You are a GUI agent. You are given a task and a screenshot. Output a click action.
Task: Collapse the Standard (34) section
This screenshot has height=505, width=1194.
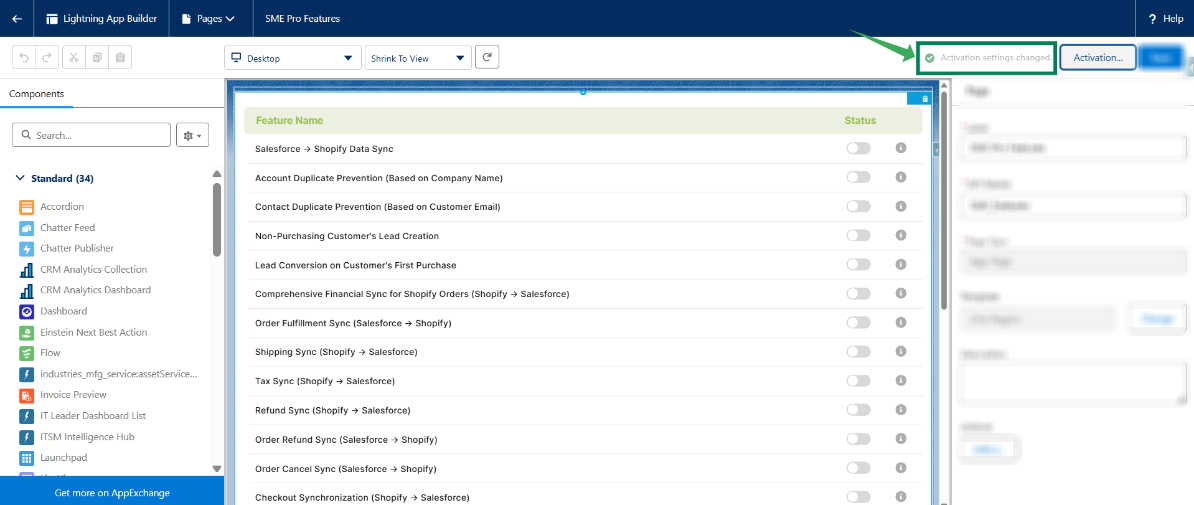pos(55,179)
